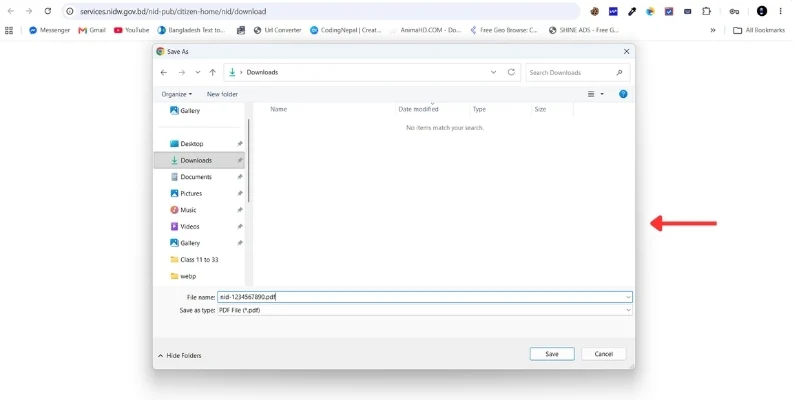Open view options dropdown arrow
Image resolution: width=800 pixels, height=400 pixels.
(602, 94)
